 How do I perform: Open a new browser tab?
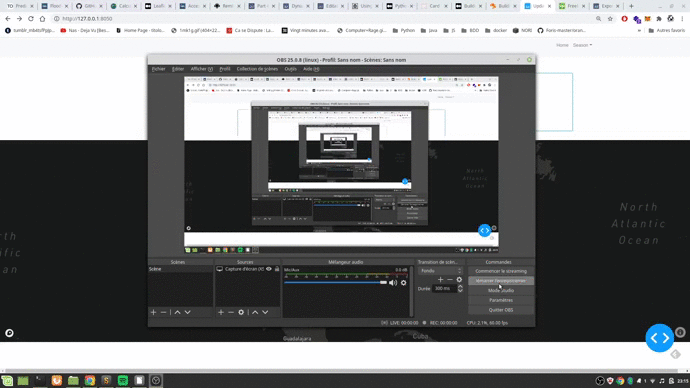[x=631, y=6]
